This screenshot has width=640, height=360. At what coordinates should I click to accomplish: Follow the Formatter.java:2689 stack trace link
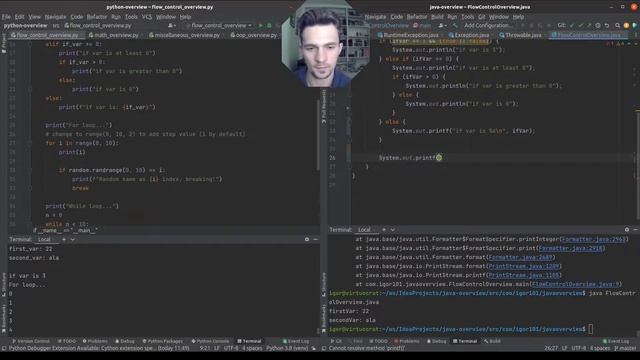point(520,257)
